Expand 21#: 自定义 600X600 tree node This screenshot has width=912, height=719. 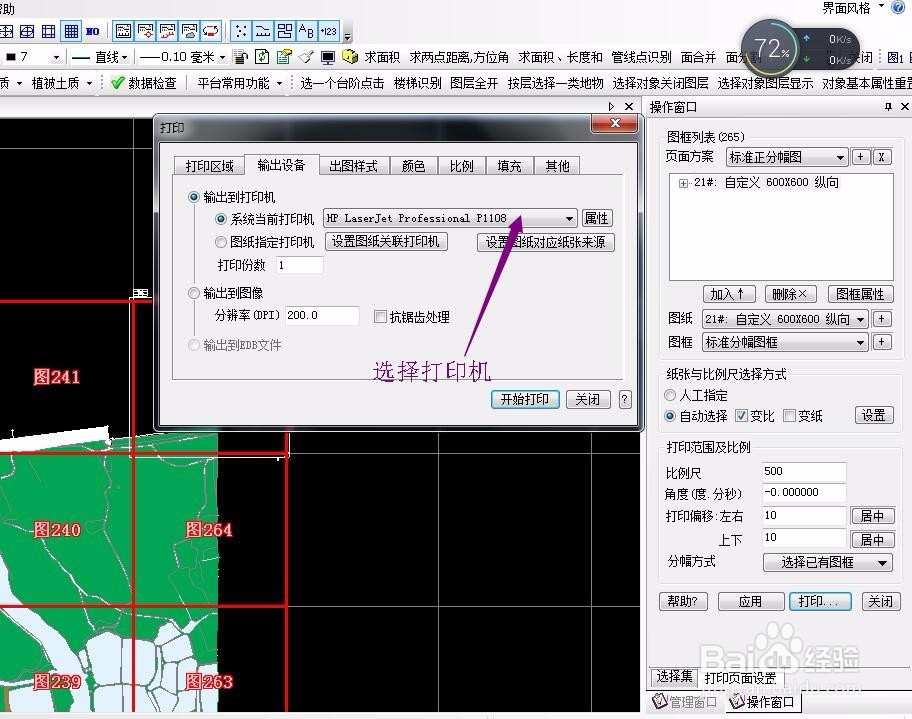683,183
